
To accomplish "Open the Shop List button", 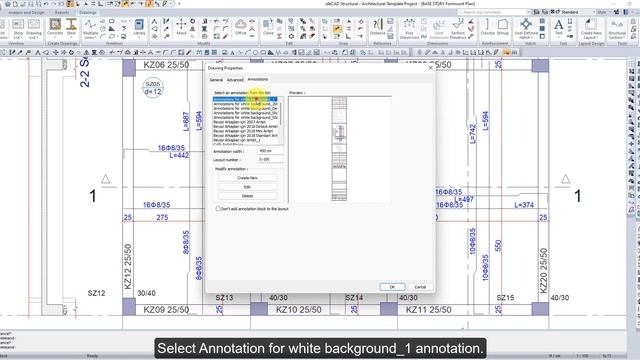I will pyautogui.click(x=18, y=29).
